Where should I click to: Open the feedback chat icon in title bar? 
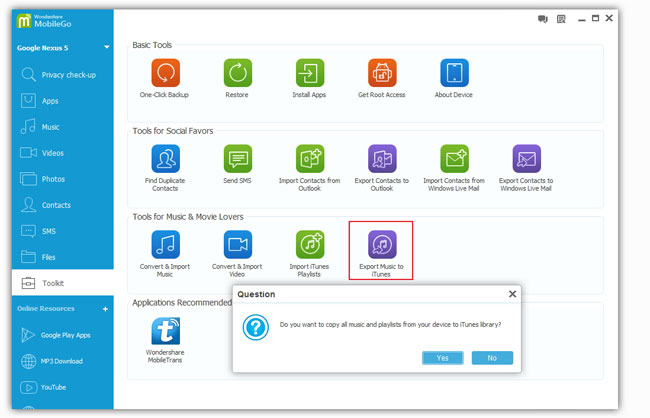[x=543, y=19]
